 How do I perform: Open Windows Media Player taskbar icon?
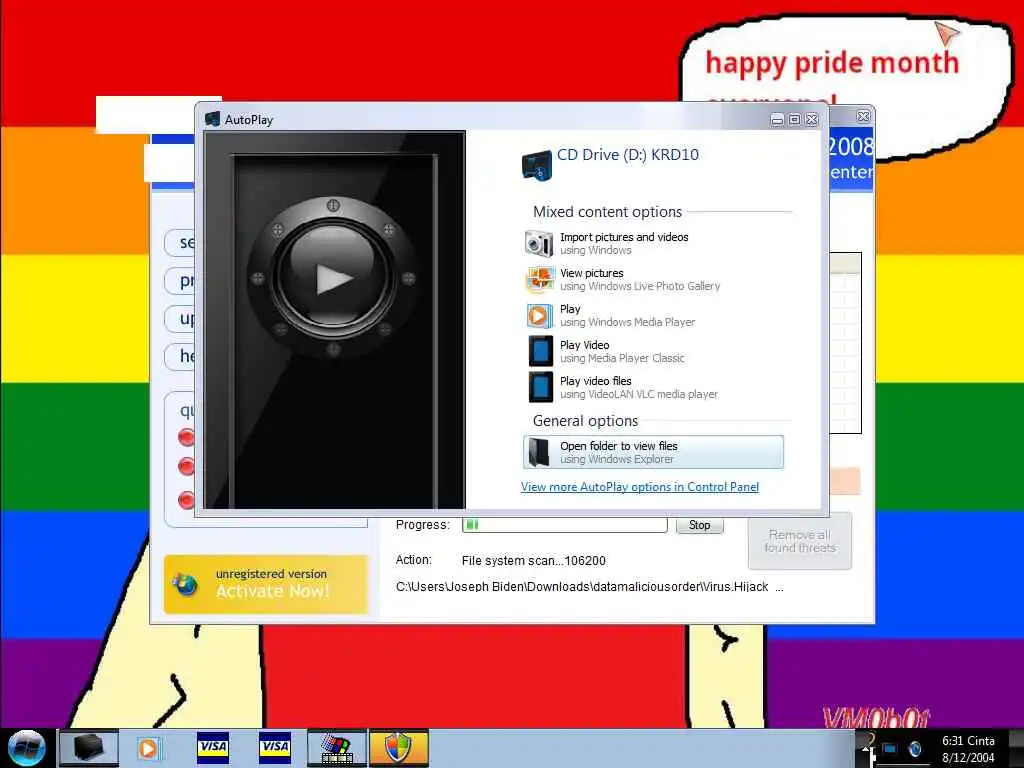click(148, 748)
